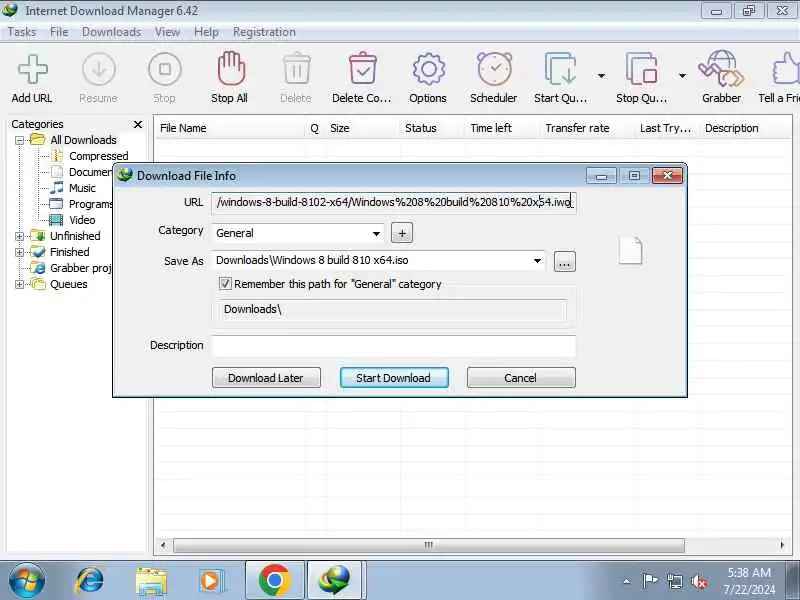Sort by Time left column header
Viewport: 800px width, 600px height.
click(x=491, y=128)
